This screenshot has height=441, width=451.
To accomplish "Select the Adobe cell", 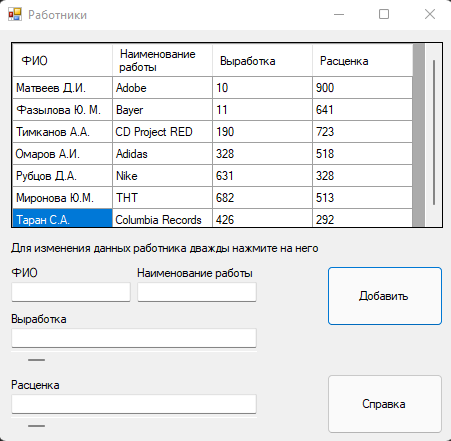I will tap(162, 88).
